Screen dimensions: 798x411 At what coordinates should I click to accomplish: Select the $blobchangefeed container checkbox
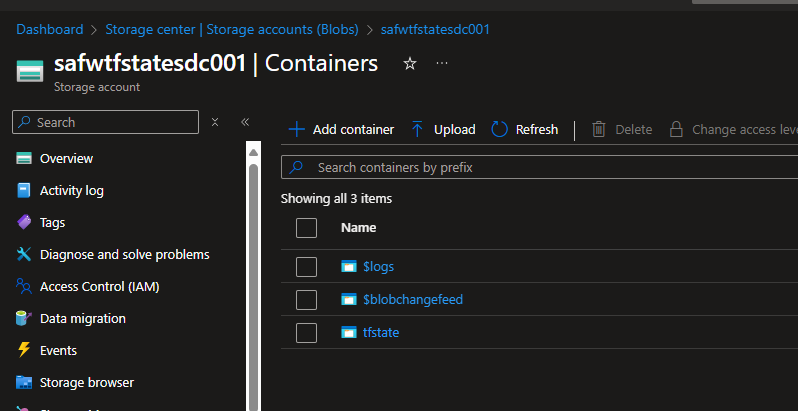(x=307, y=299)
